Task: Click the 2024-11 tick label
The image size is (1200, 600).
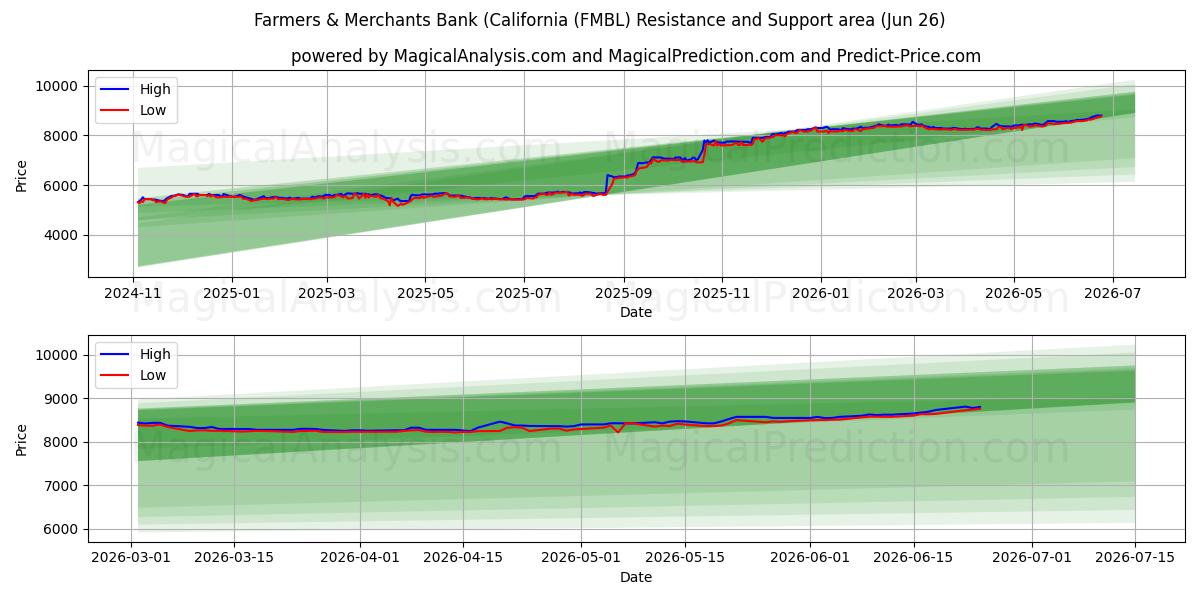Action: [x=134, y=293]
